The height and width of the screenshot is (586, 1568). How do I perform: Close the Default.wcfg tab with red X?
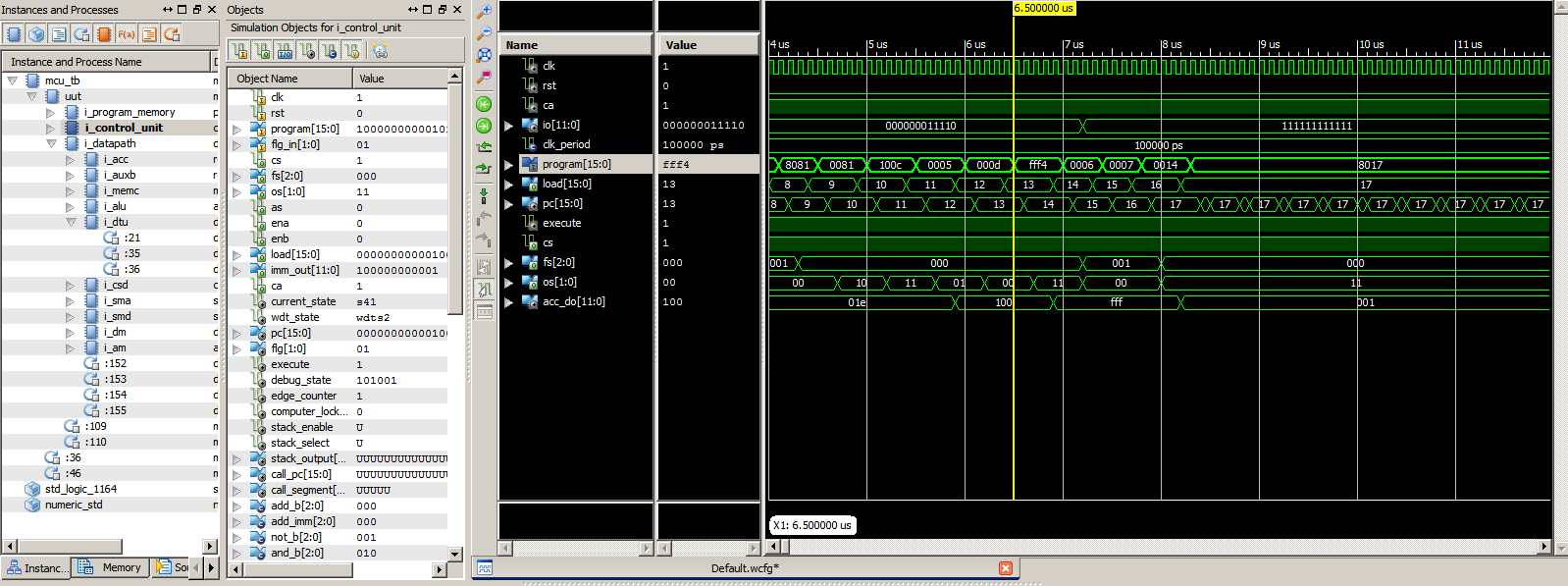1006,568
